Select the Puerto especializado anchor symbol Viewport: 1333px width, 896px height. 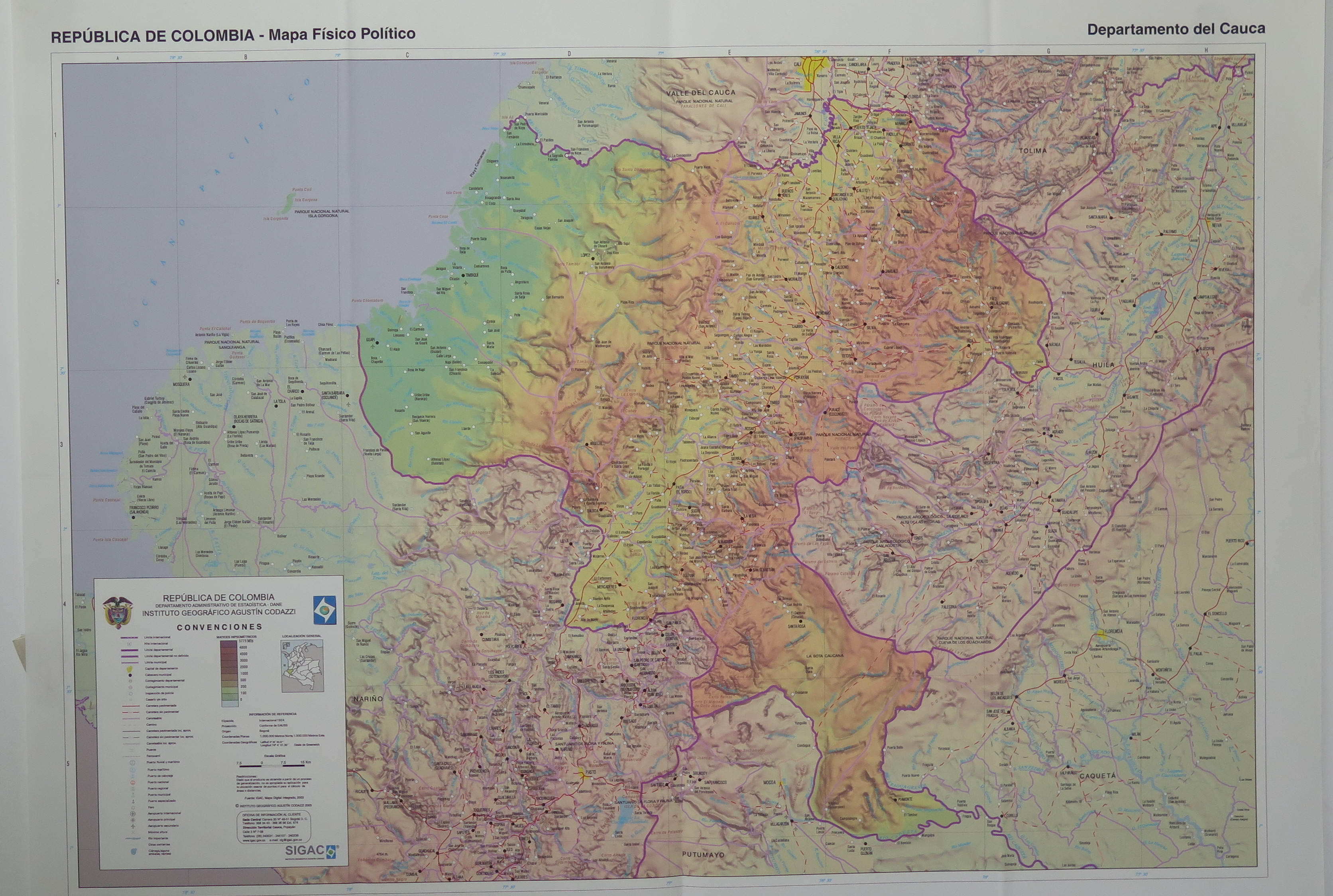pyautogui.click(x=134, y=801)
